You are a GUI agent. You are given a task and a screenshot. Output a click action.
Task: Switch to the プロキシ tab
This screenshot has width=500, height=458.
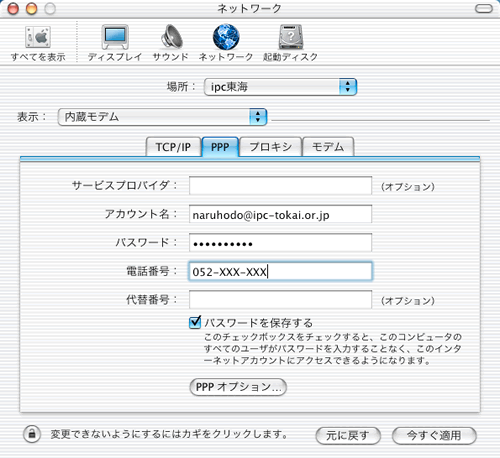click(x=271, y=147)
